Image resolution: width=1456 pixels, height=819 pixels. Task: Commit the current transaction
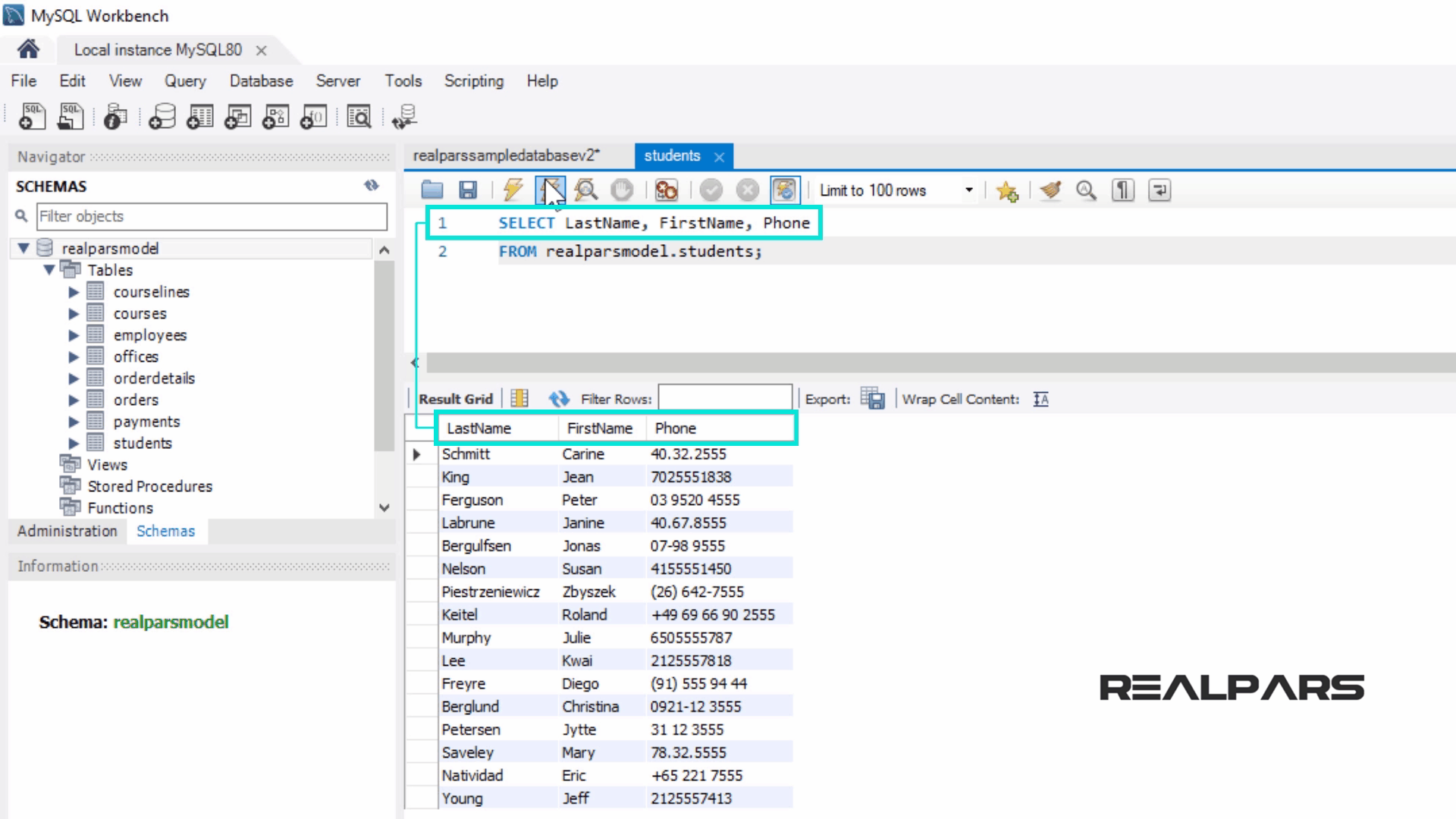[711, 190]
